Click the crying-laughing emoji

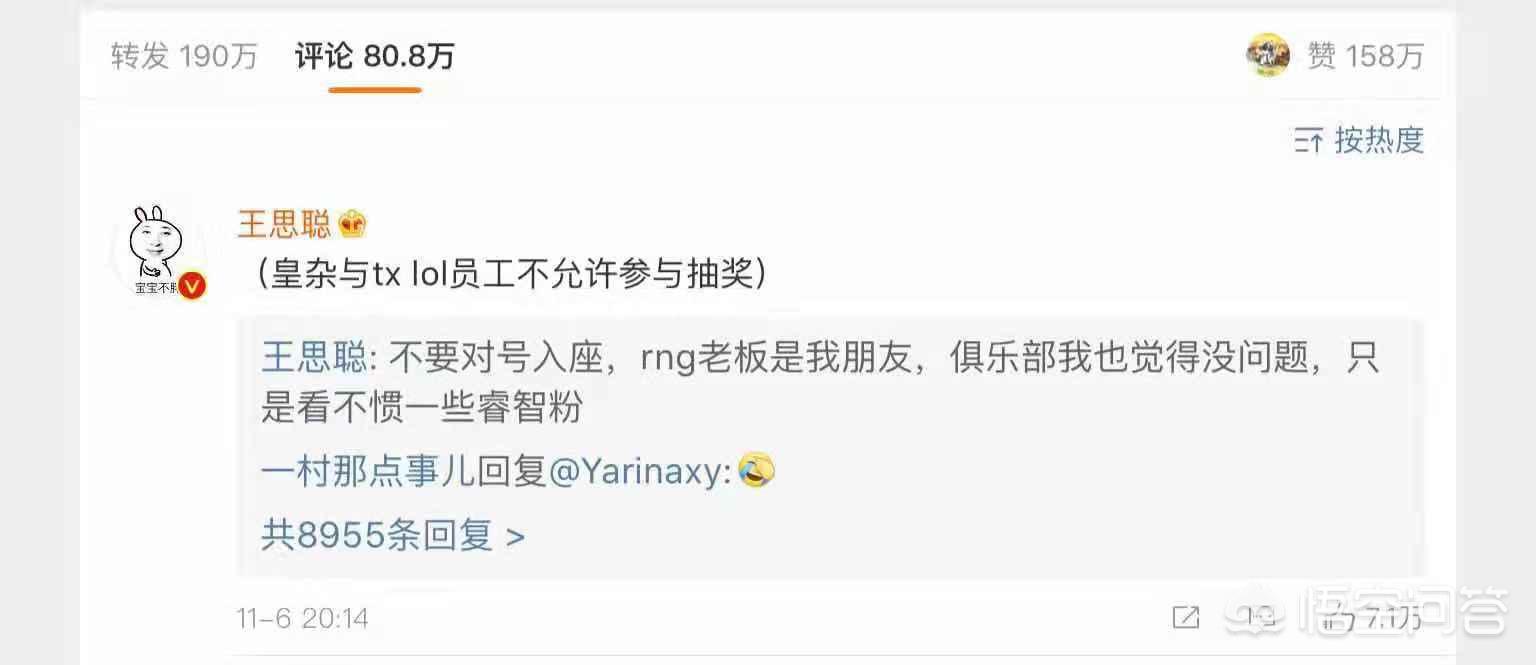coord(757,470)
